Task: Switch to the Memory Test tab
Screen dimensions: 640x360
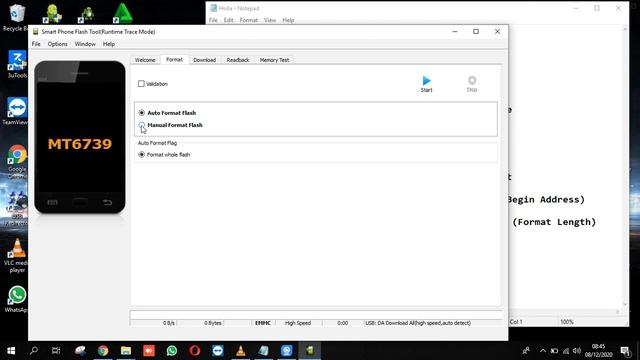Action: (x=274, y=60)
